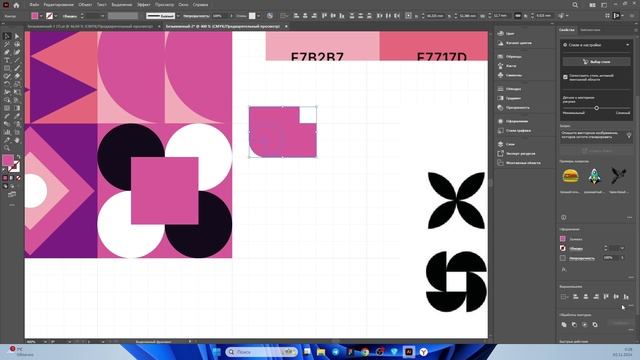Viewport: 640px width, 360px height.
Task: Set toolbox paint mode to None
Action: pyautogui.click(x=18, y=178)
